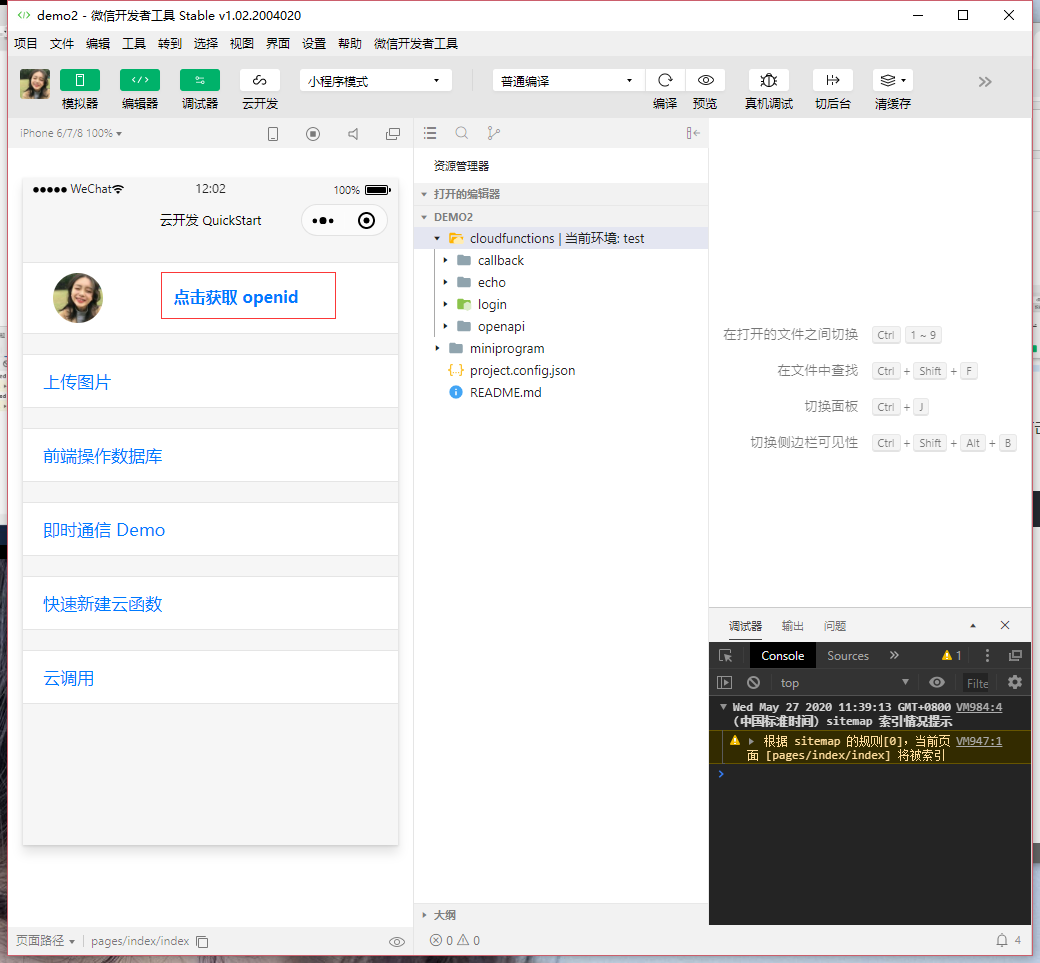Image resolution: width=1040 pixels, height=963 pixels.
Task: Toggle the 模拟器 simulator panel button
Action: pyautogui.click(x=80, y=80)
